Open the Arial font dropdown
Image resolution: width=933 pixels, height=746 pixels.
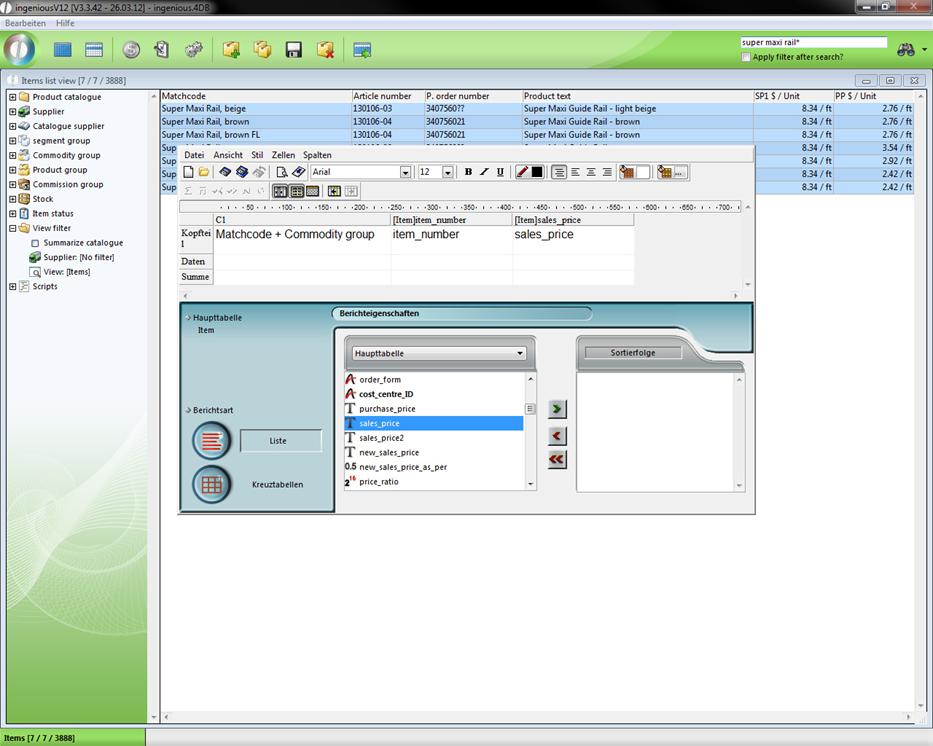click(405, 172)
